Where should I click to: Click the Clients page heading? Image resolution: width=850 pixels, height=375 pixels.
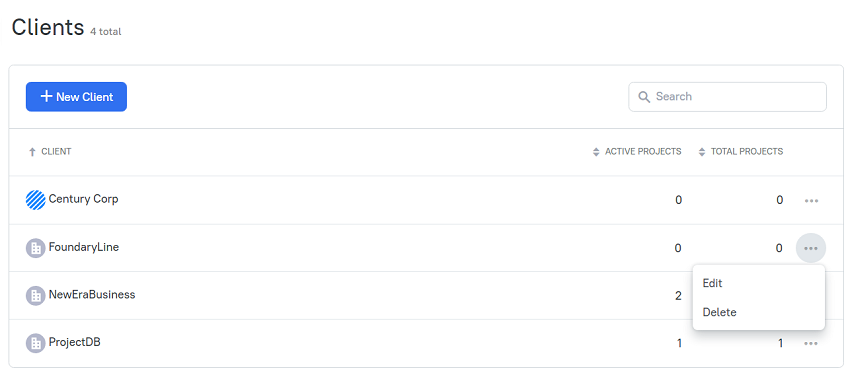[48, 27]
